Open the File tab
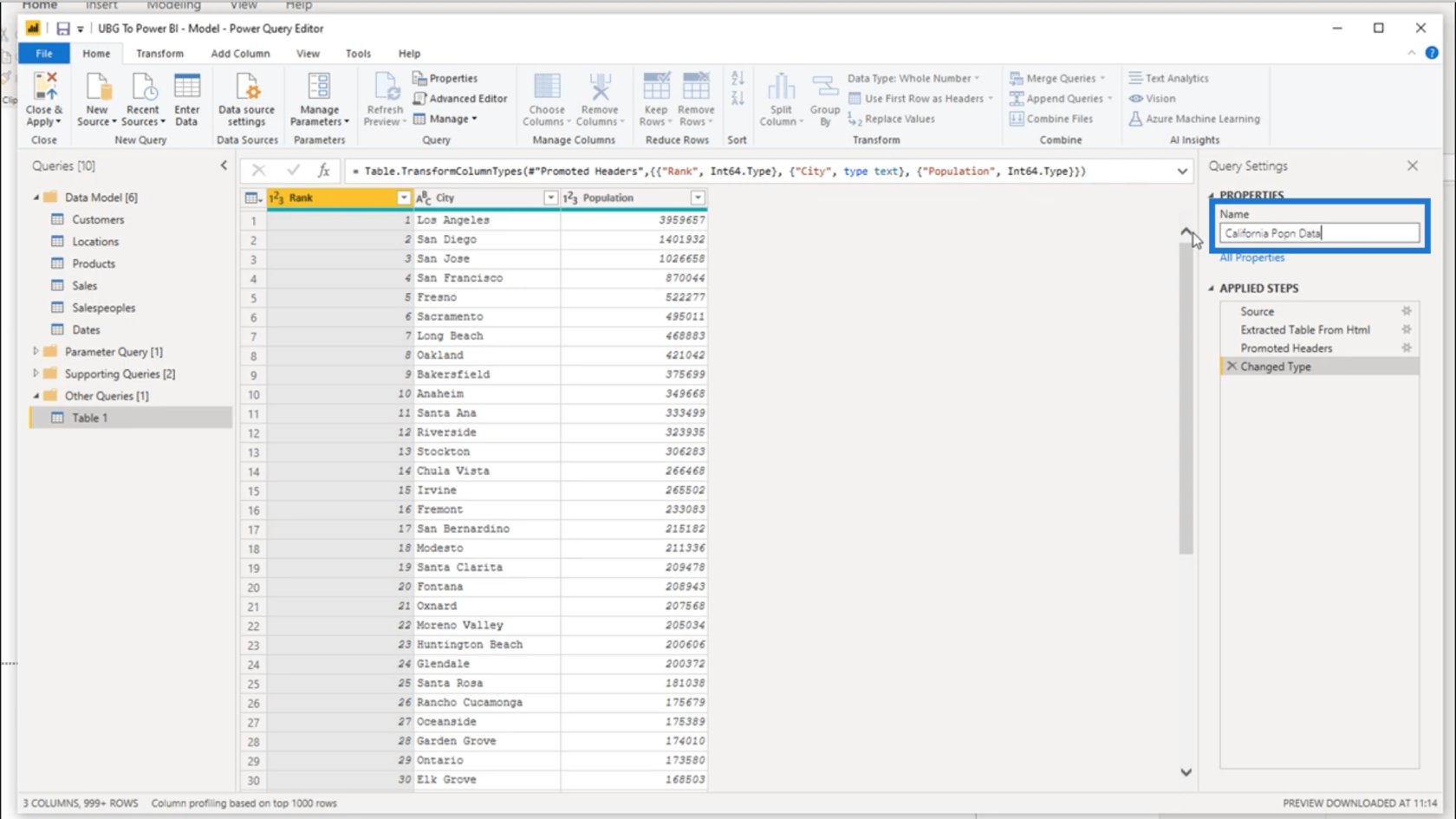The height and width of the screenshot is (819, 1456). [43, 54]
